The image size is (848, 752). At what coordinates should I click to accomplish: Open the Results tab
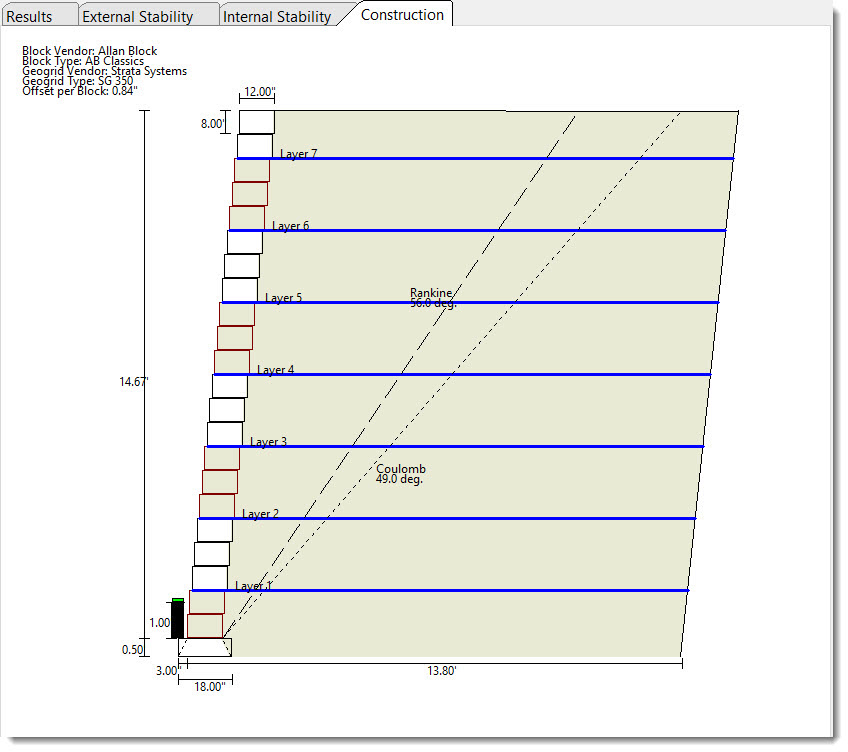[x=30, y=16]
